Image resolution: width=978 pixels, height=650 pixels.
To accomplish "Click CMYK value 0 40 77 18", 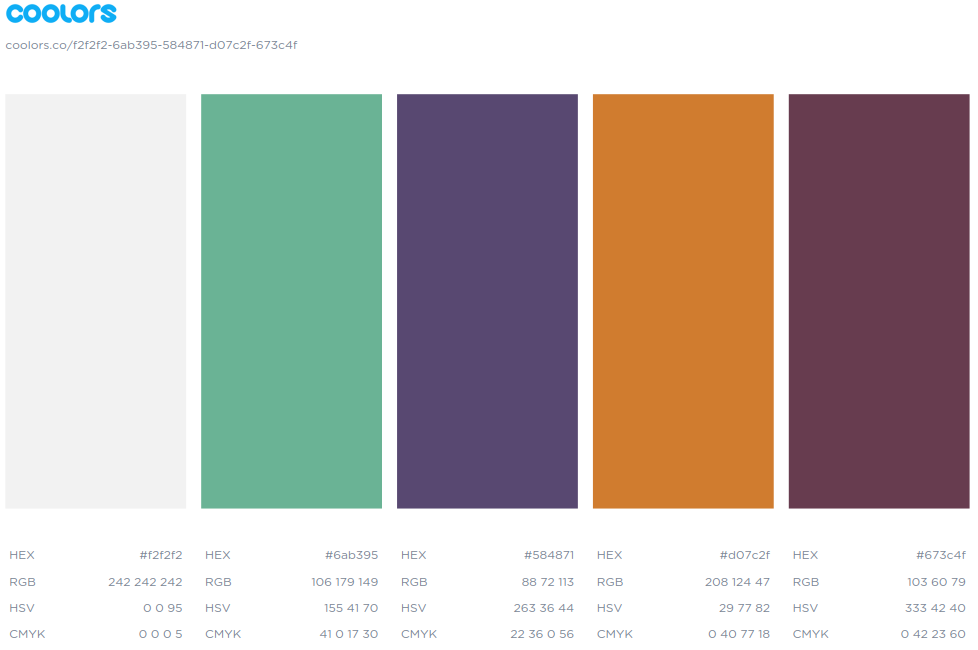I will point(739,634).
